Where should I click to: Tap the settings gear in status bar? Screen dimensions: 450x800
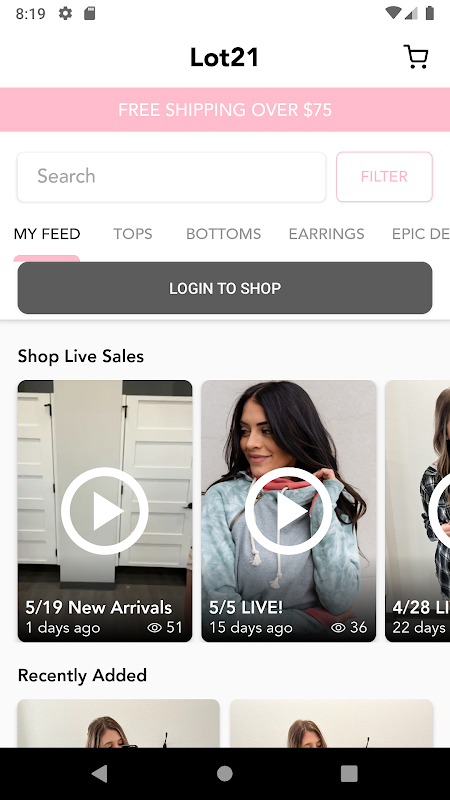pyautogui.click(x=65, y=13)
